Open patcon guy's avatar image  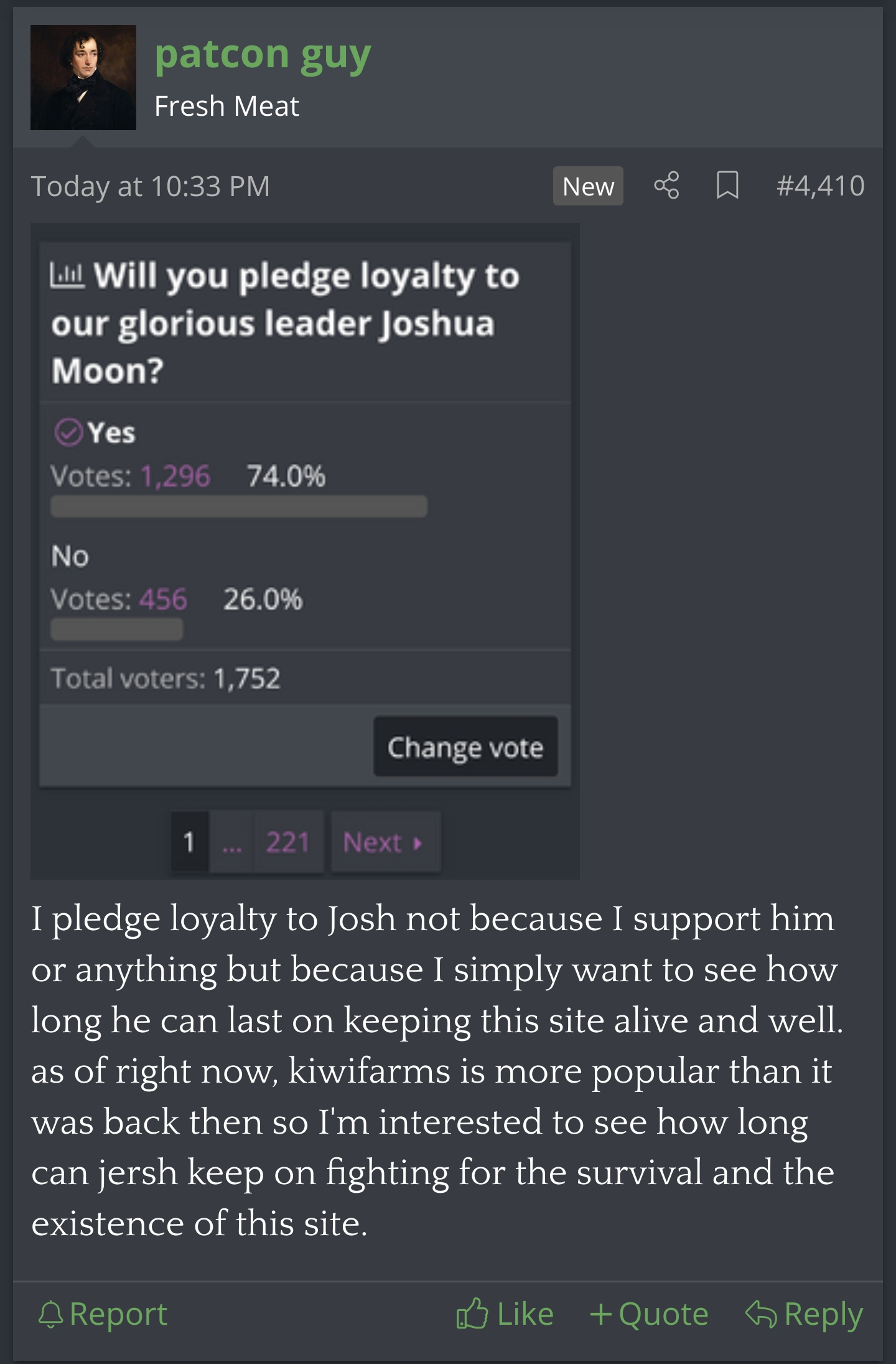coord(83,78)
